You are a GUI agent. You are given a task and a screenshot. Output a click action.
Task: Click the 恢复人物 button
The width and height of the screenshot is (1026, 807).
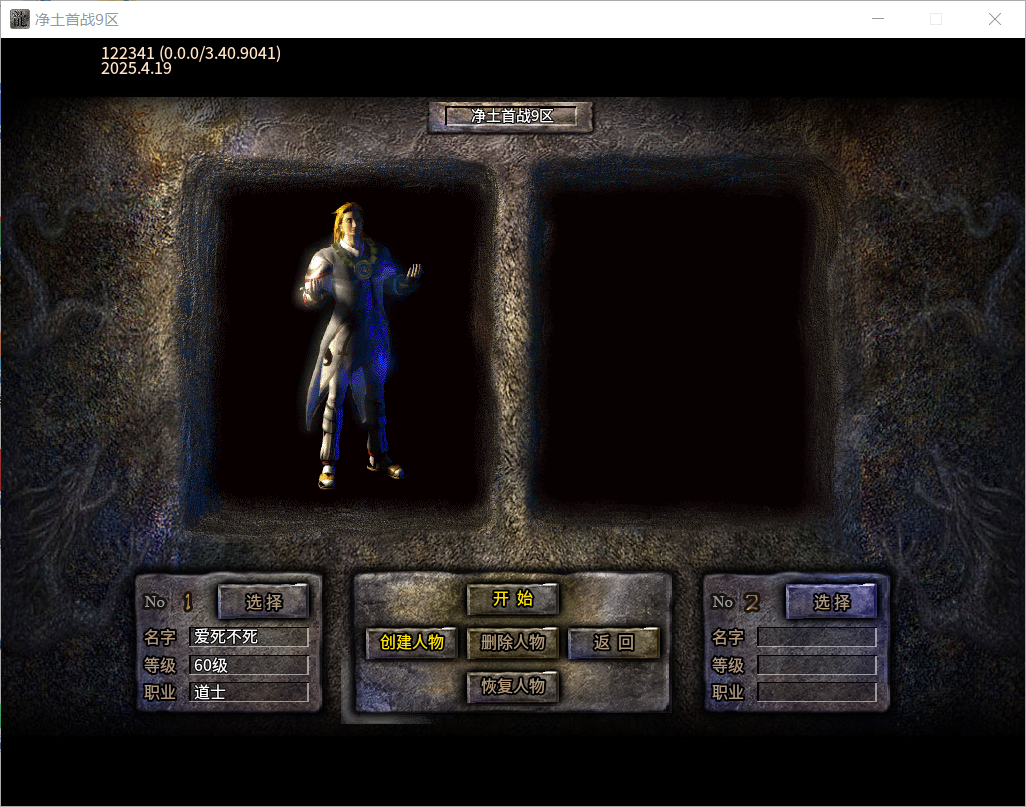pyautogui.click(x=513, y=687)
